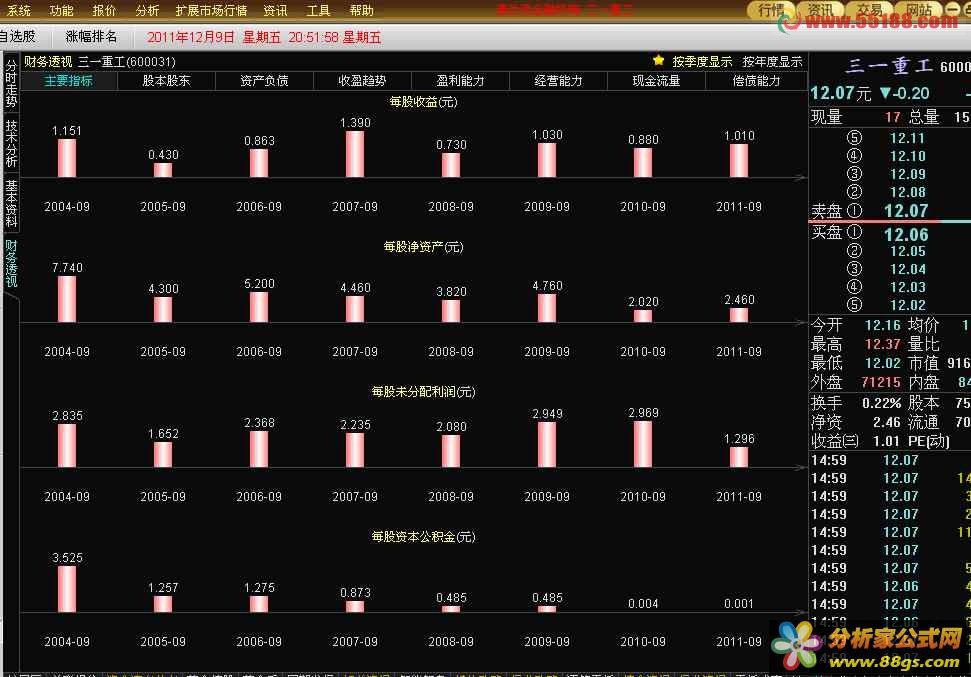Open the 系统 menu
This screenshot has width=971, height=677.
coord(19,10)
